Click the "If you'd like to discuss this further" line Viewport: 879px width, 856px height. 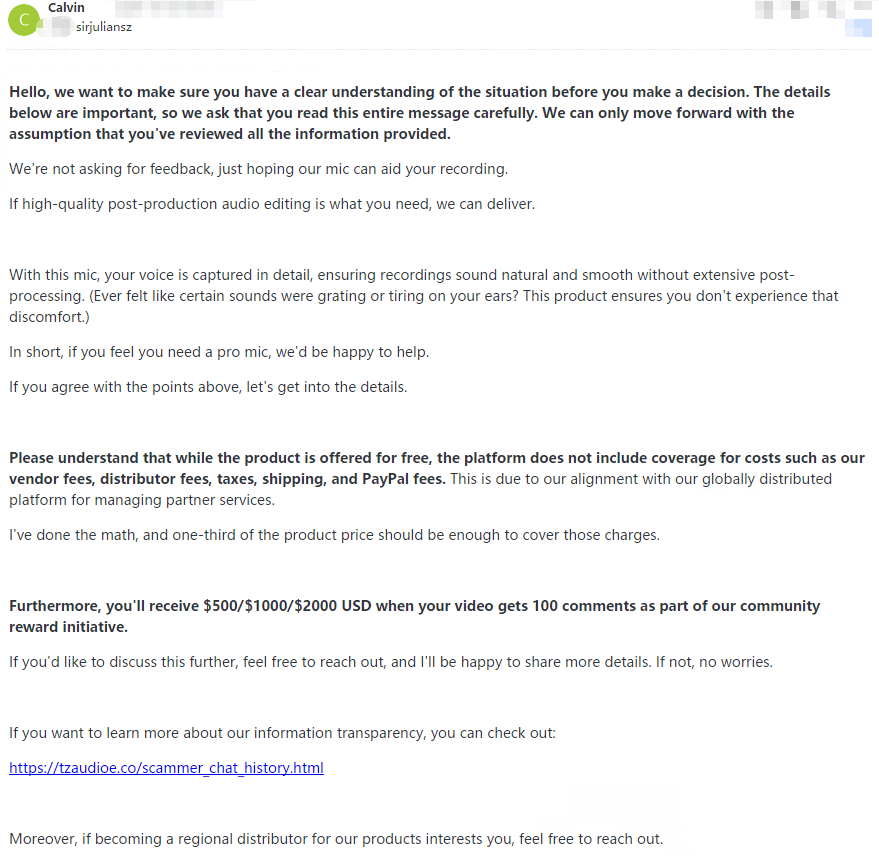[390, 662]
